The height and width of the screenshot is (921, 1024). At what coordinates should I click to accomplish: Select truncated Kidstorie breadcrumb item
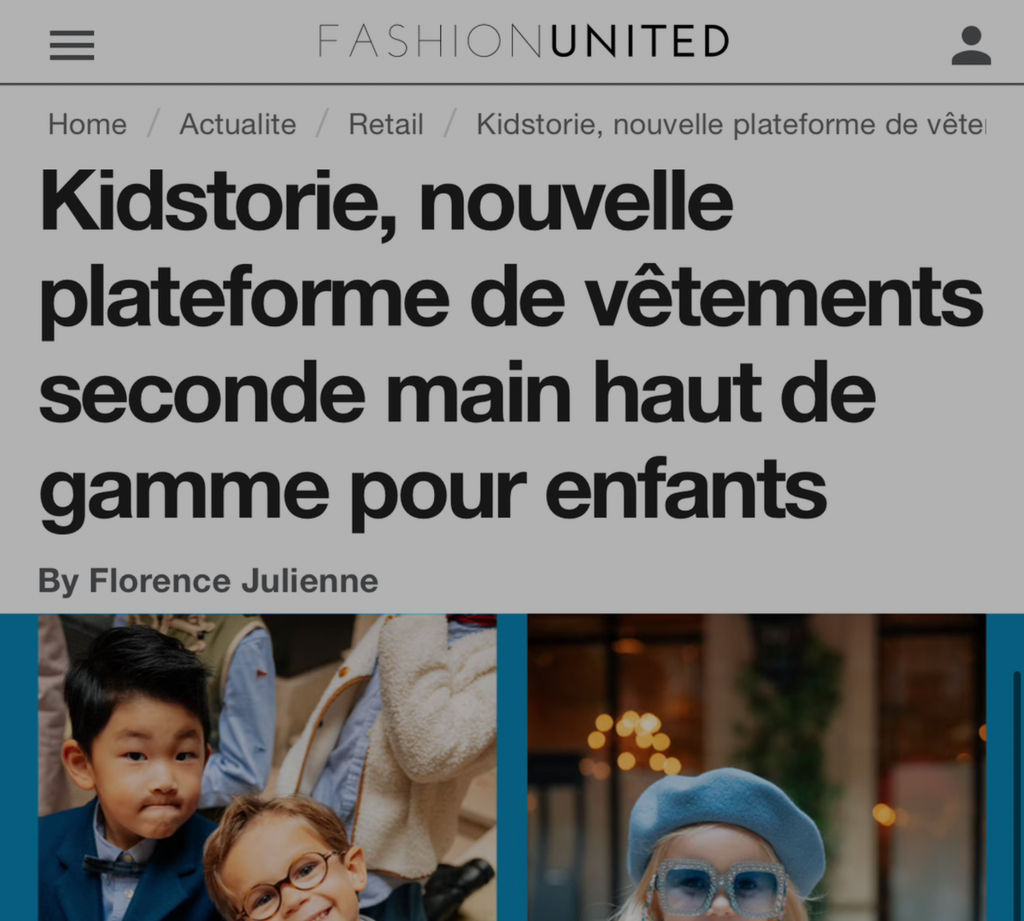[731, 124]
